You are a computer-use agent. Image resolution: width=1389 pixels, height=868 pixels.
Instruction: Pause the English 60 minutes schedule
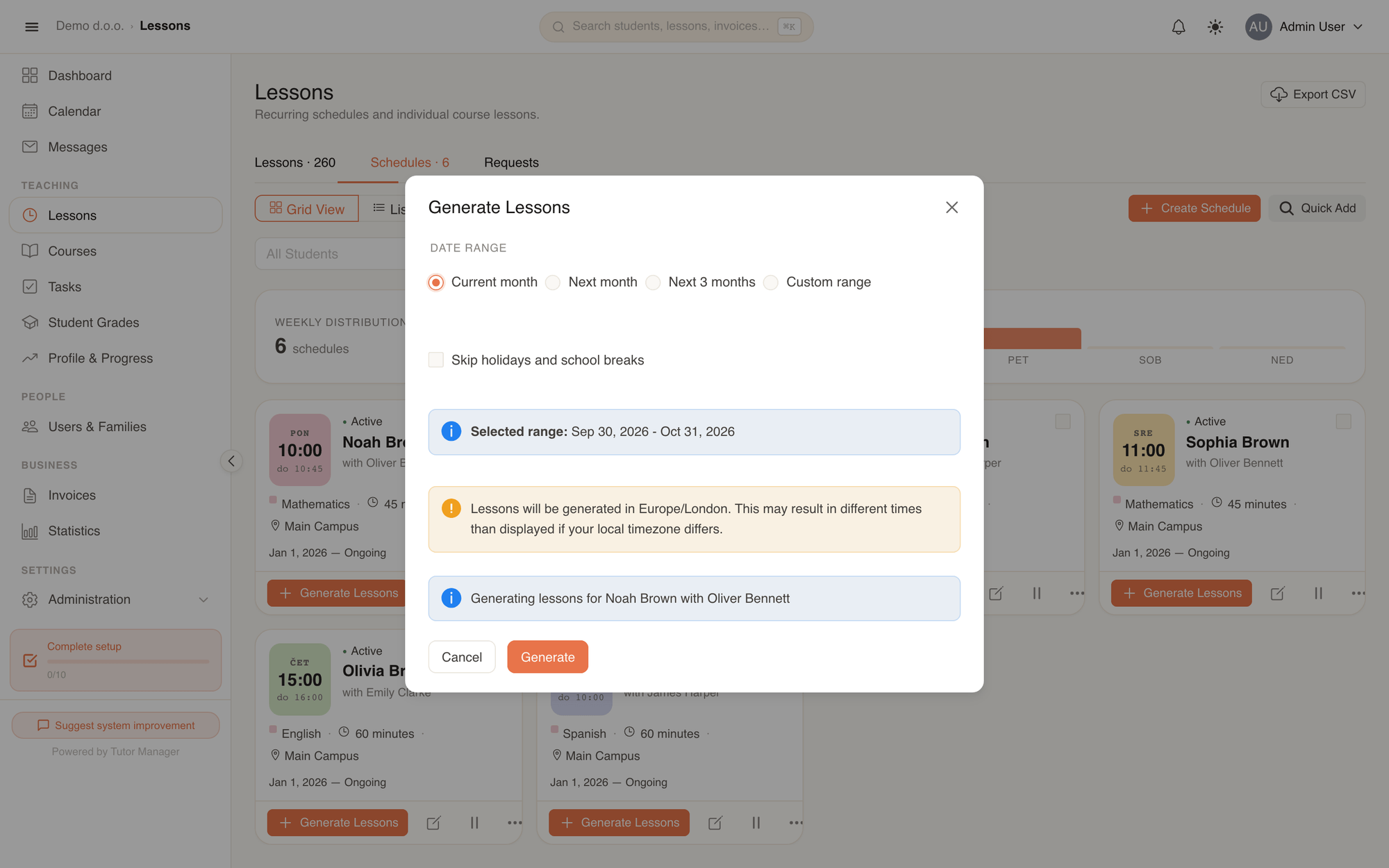click(474, 823)
